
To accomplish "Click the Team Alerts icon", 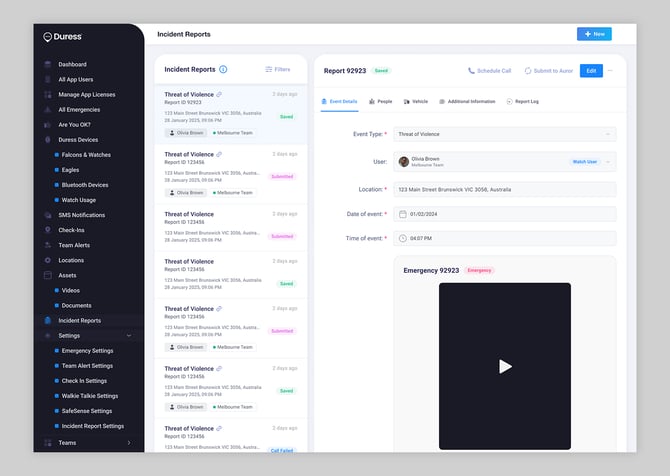I will point(48,245).
